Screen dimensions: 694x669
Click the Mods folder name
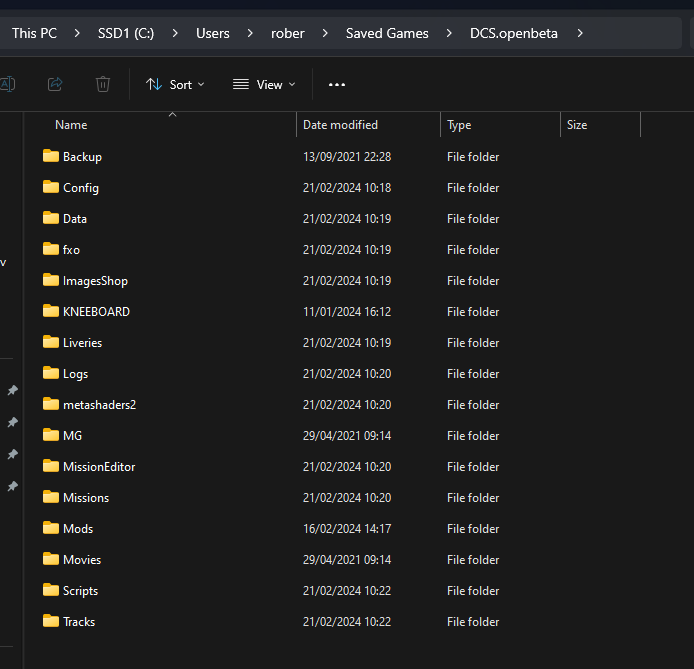(78, 528)
